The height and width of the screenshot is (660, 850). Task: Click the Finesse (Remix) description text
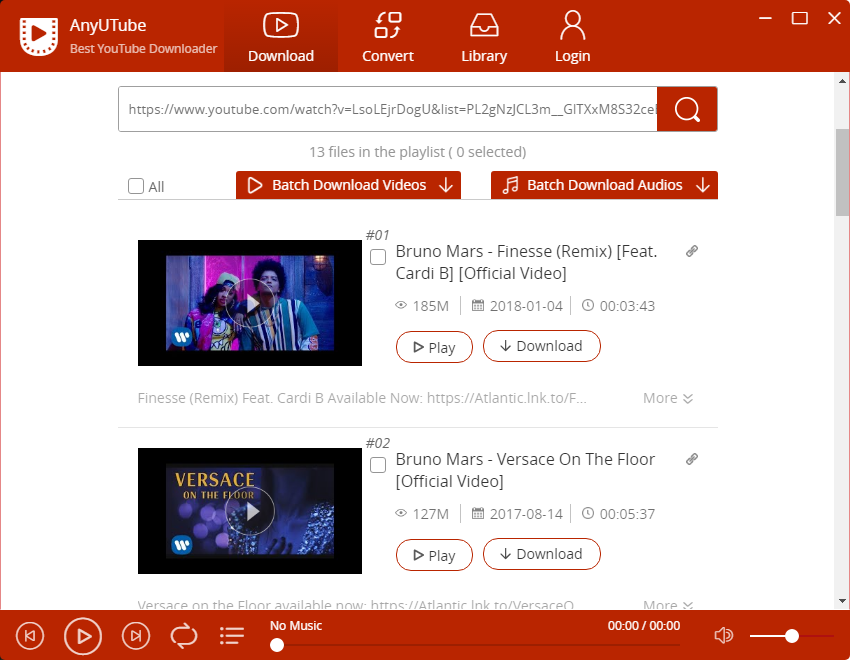362,398
